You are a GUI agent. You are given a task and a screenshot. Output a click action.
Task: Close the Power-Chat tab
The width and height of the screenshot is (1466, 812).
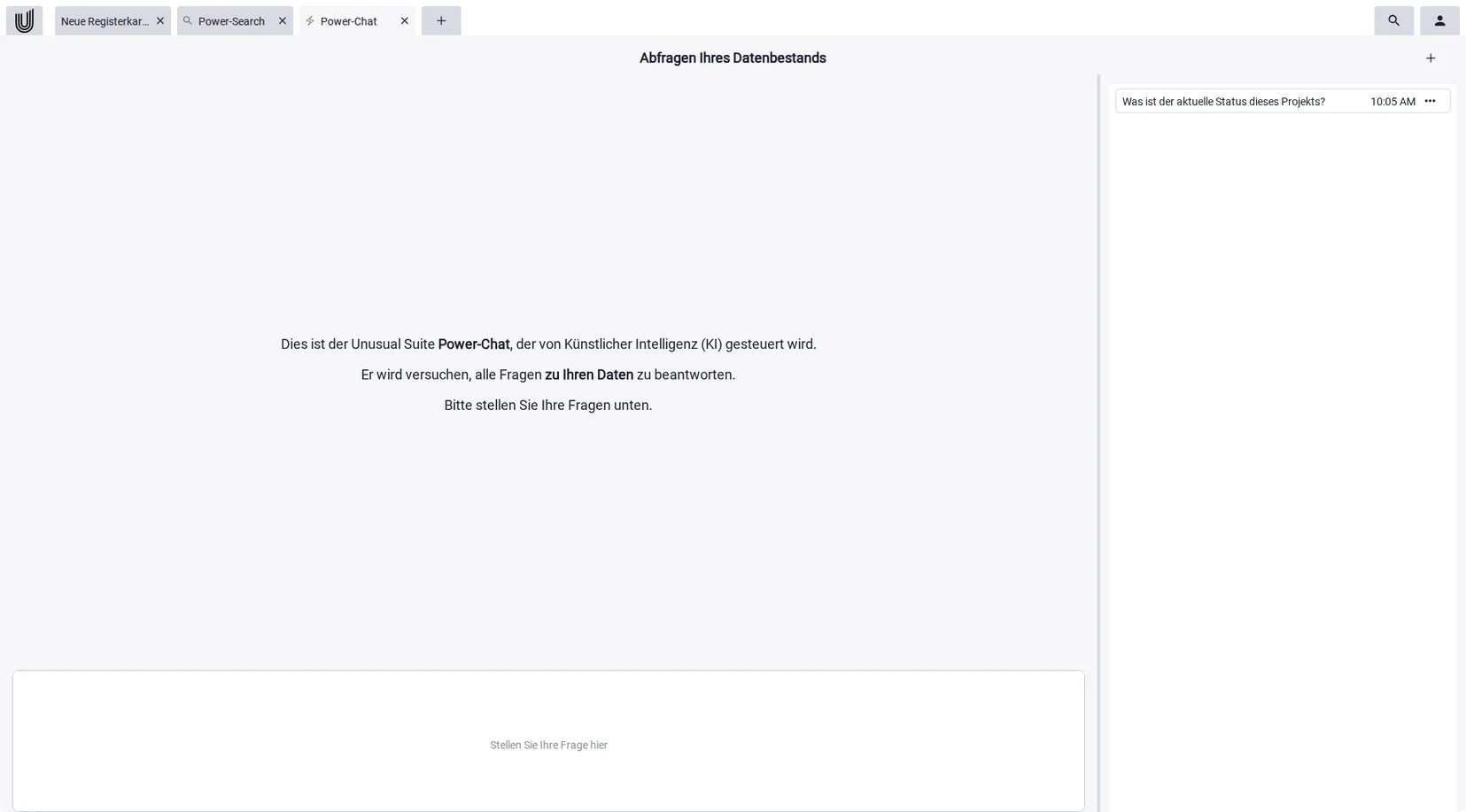tap(405, 20)
